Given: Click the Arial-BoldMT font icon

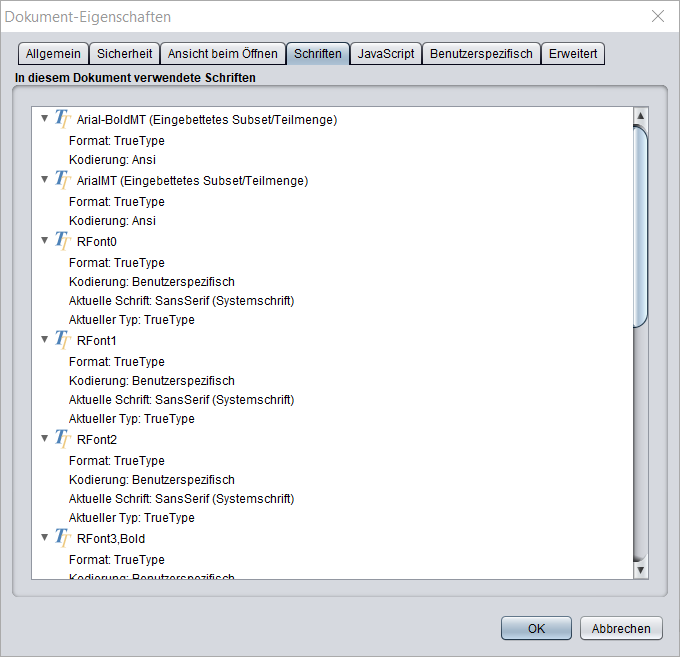Looking at the screenshot, I should pyautogui.click(x=63, y=120).
